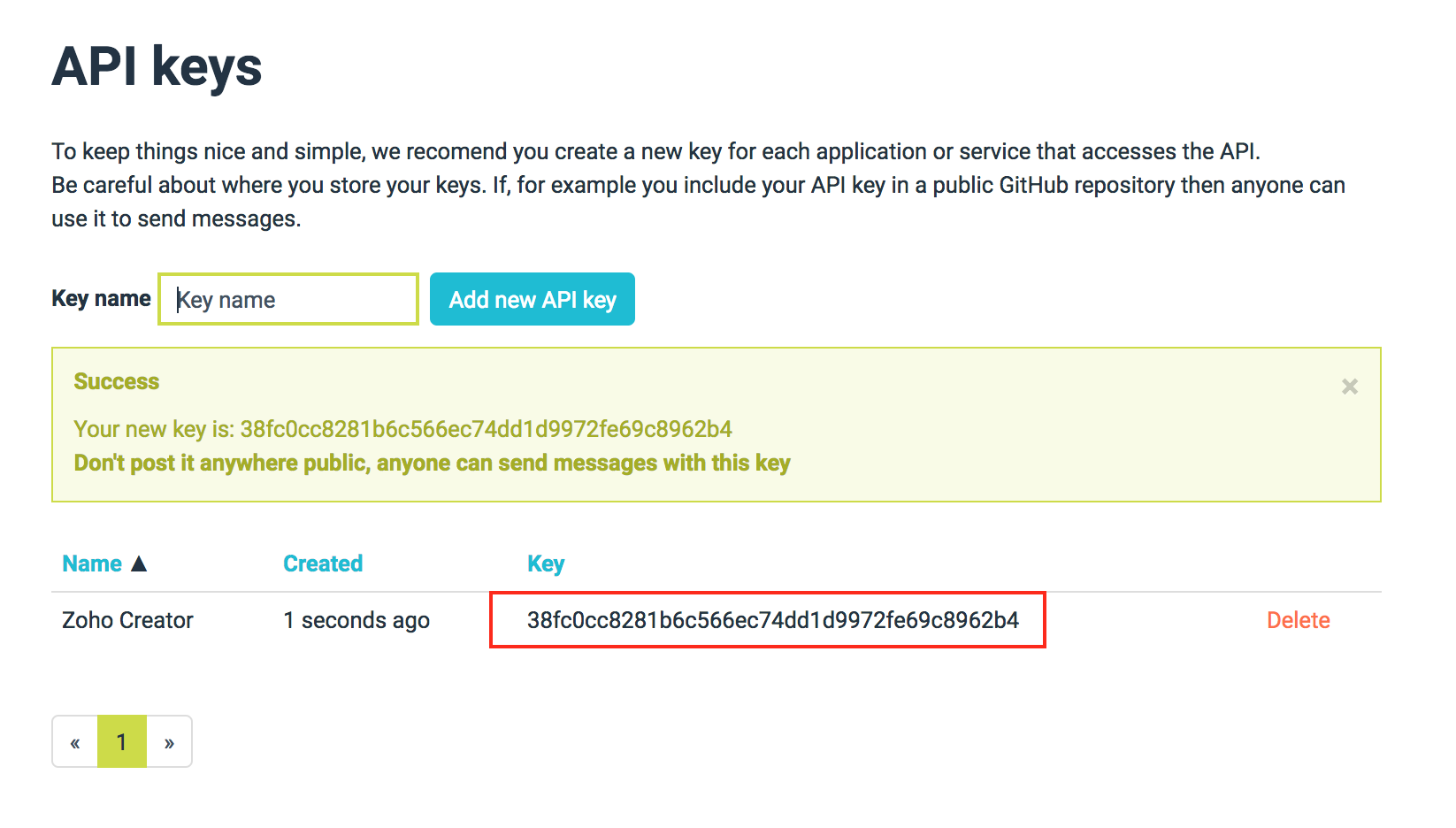Screen dimensions: 1456x828
Task: Delete the Zoho Creator API key
Action: [x=1298, y=620]
